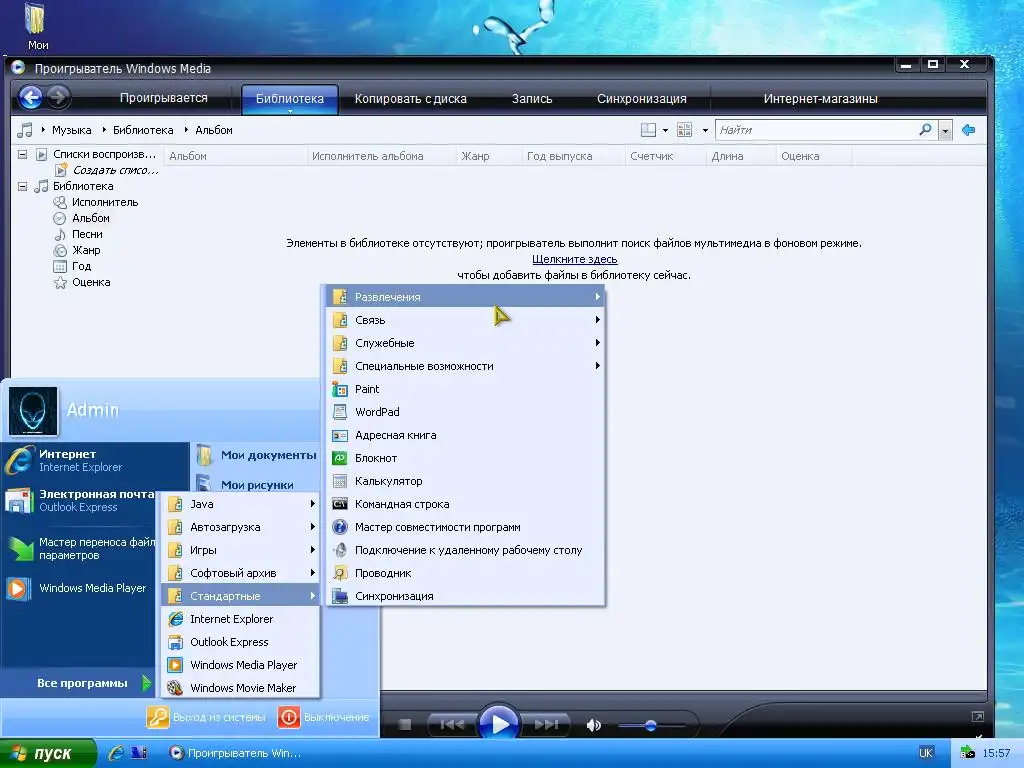This screenshot has width=1024, height=768.
Task: Open Internet Explorer in All Programs list
Action: pyautogui.click(x=240, y=619)
